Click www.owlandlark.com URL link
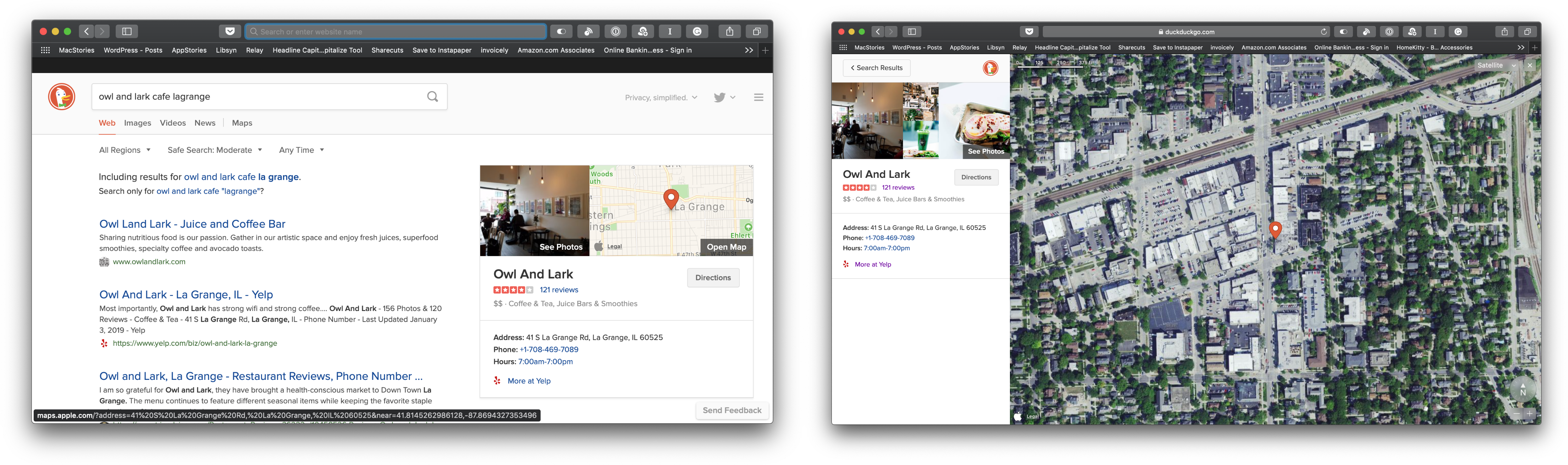 (149, 262)
